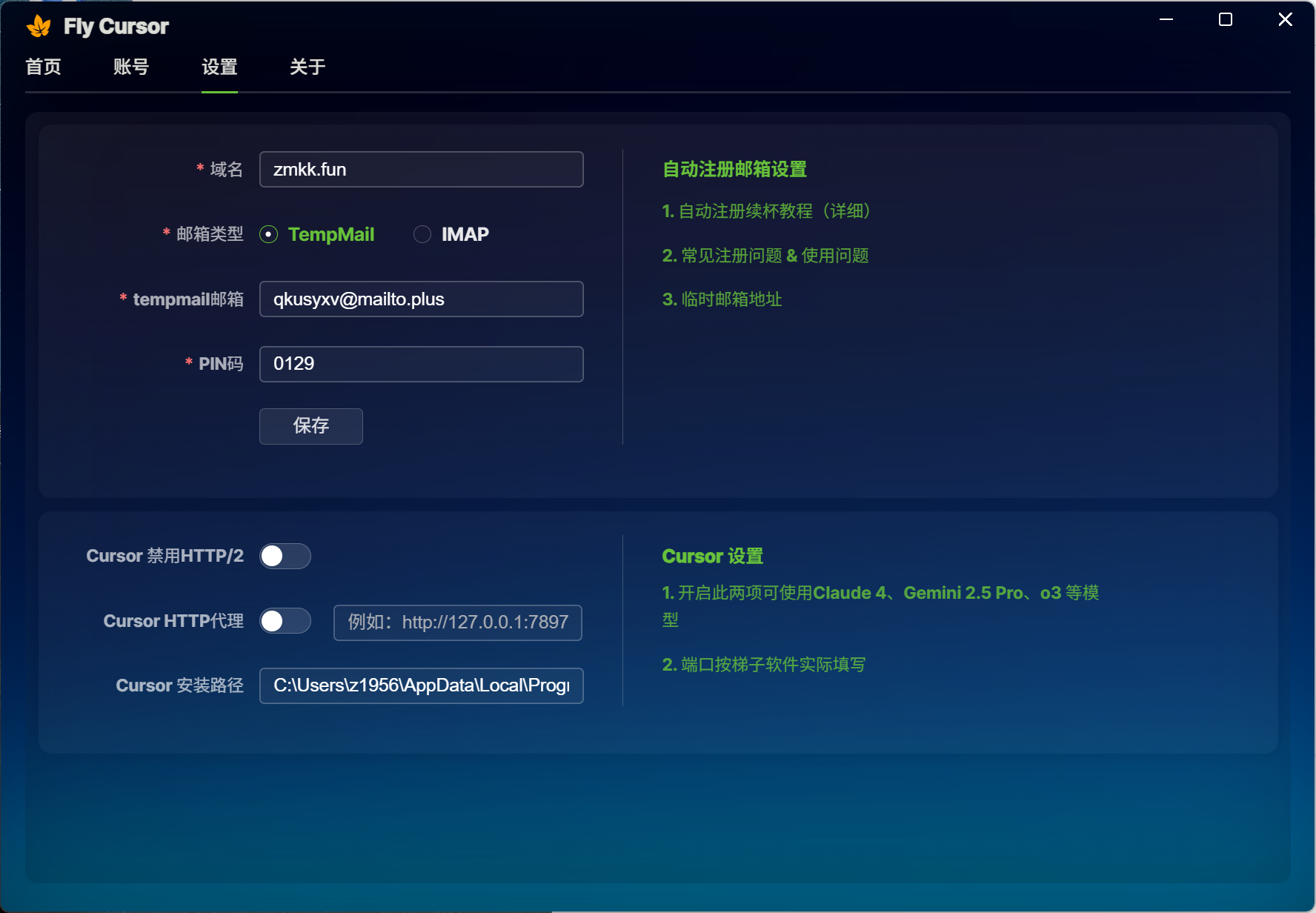Click the Cursor 设置 heading

[712, 557]
